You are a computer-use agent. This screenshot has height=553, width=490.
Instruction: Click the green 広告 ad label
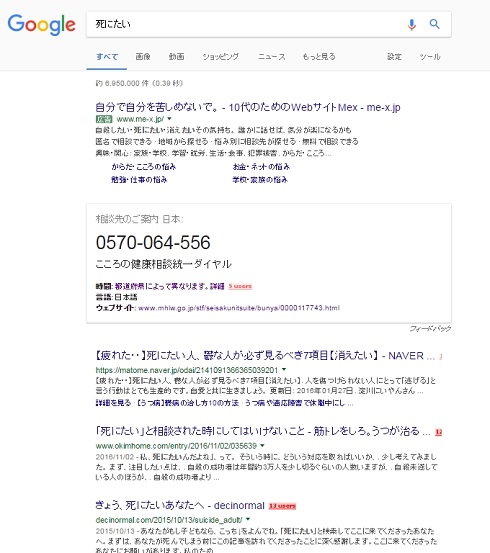click(x=104, y=119)
